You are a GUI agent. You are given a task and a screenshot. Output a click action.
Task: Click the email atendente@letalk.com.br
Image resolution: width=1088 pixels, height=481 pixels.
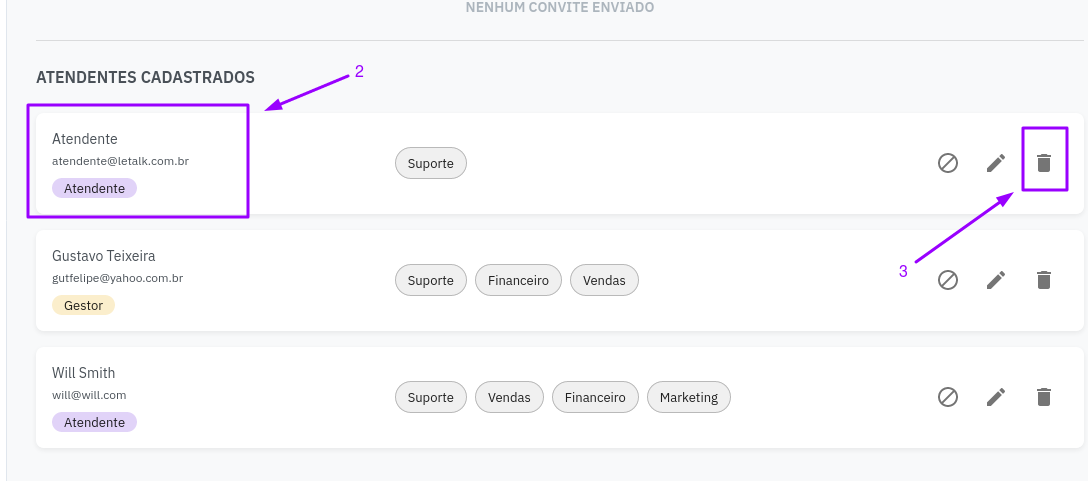(121, 161)
